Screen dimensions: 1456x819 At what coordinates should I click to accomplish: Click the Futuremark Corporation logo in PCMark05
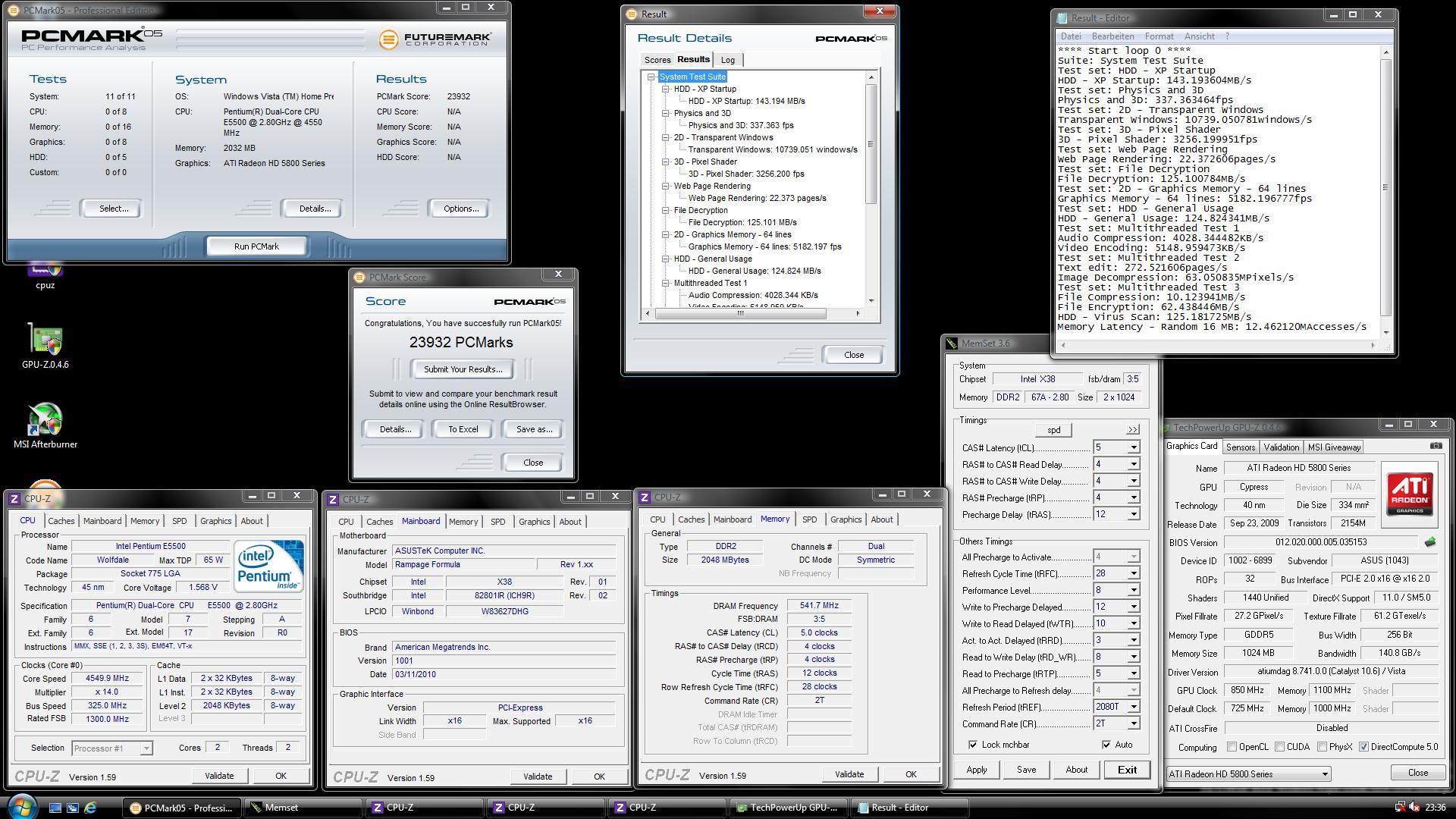pos(435,39)
